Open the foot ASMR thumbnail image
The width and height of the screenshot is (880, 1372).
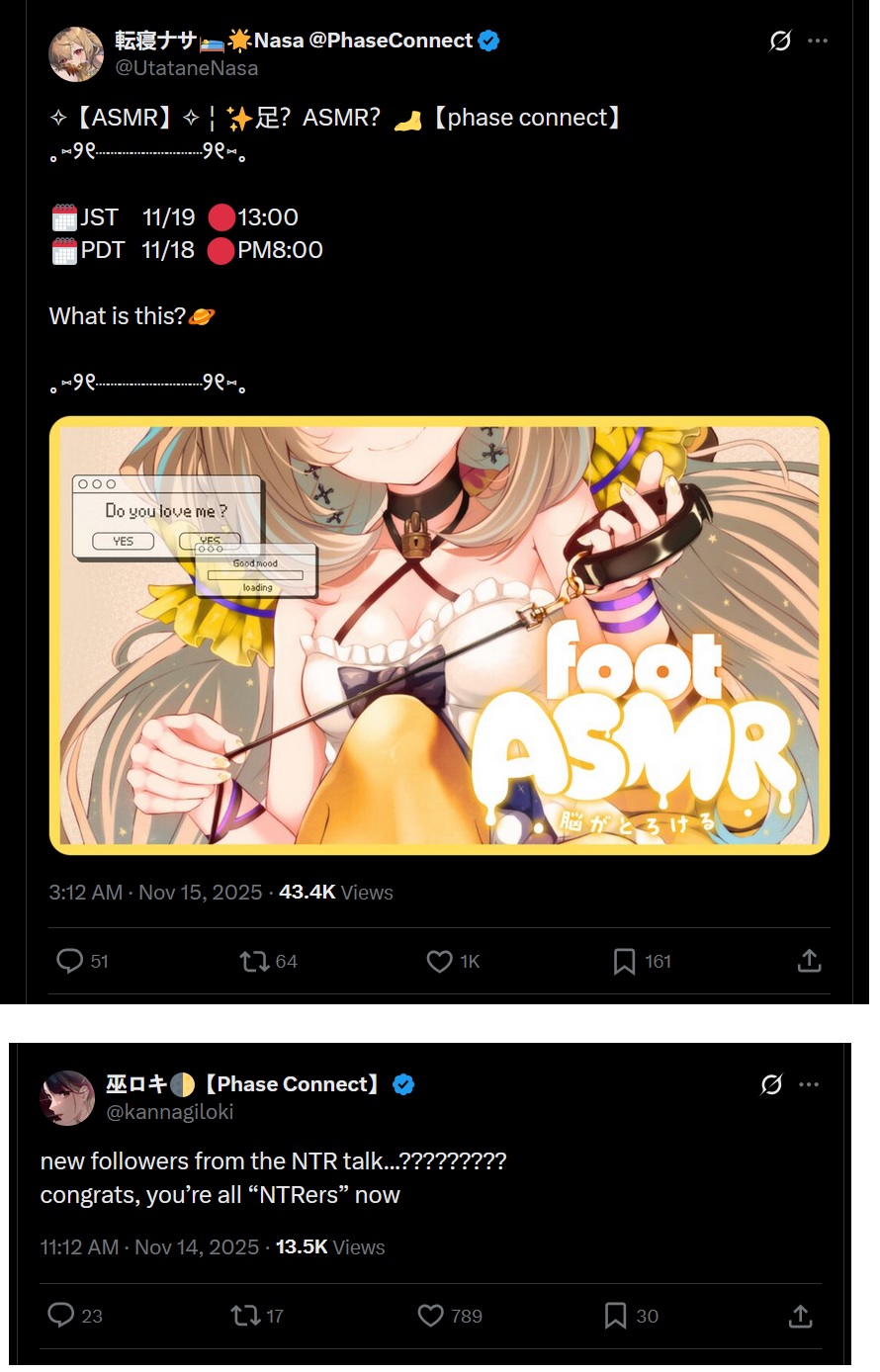tap(439, 636)
